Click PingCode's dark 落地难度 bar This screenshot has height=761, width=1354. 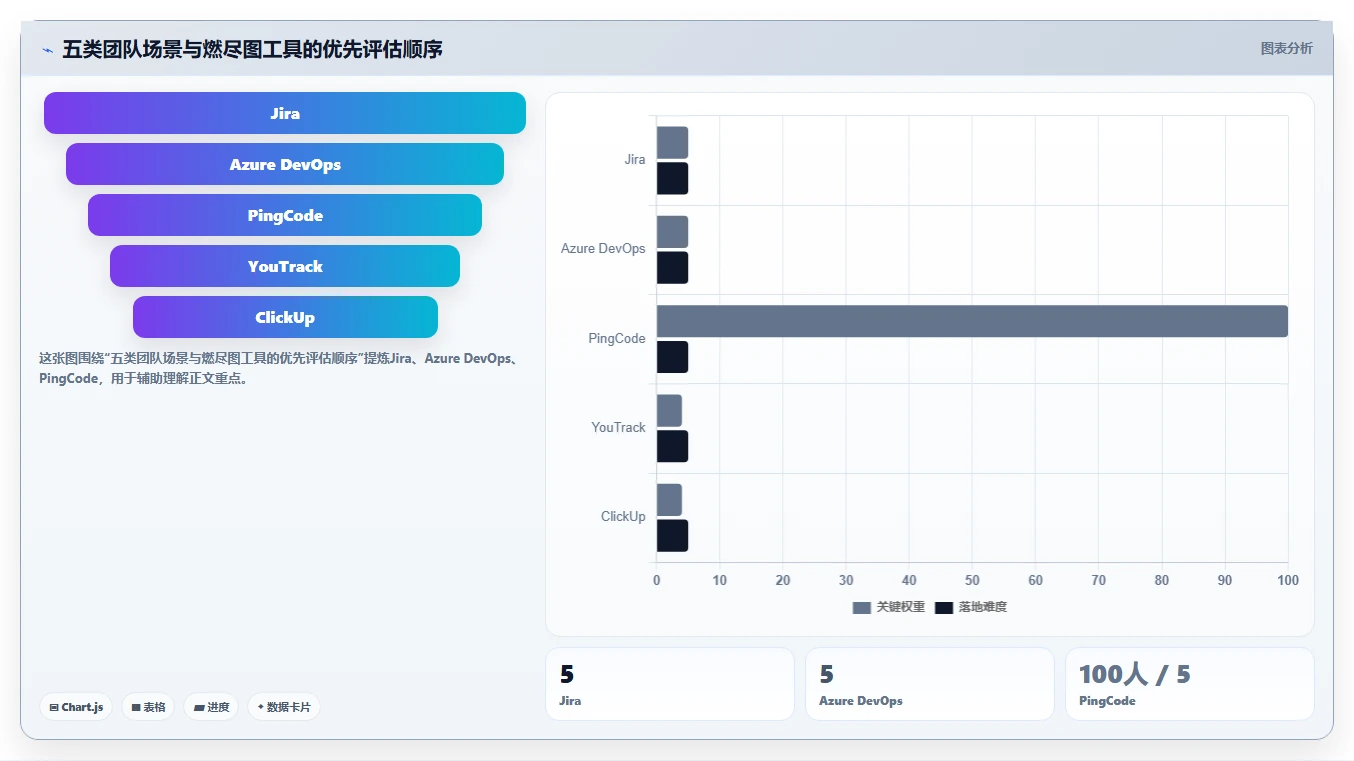click(672, 357)
